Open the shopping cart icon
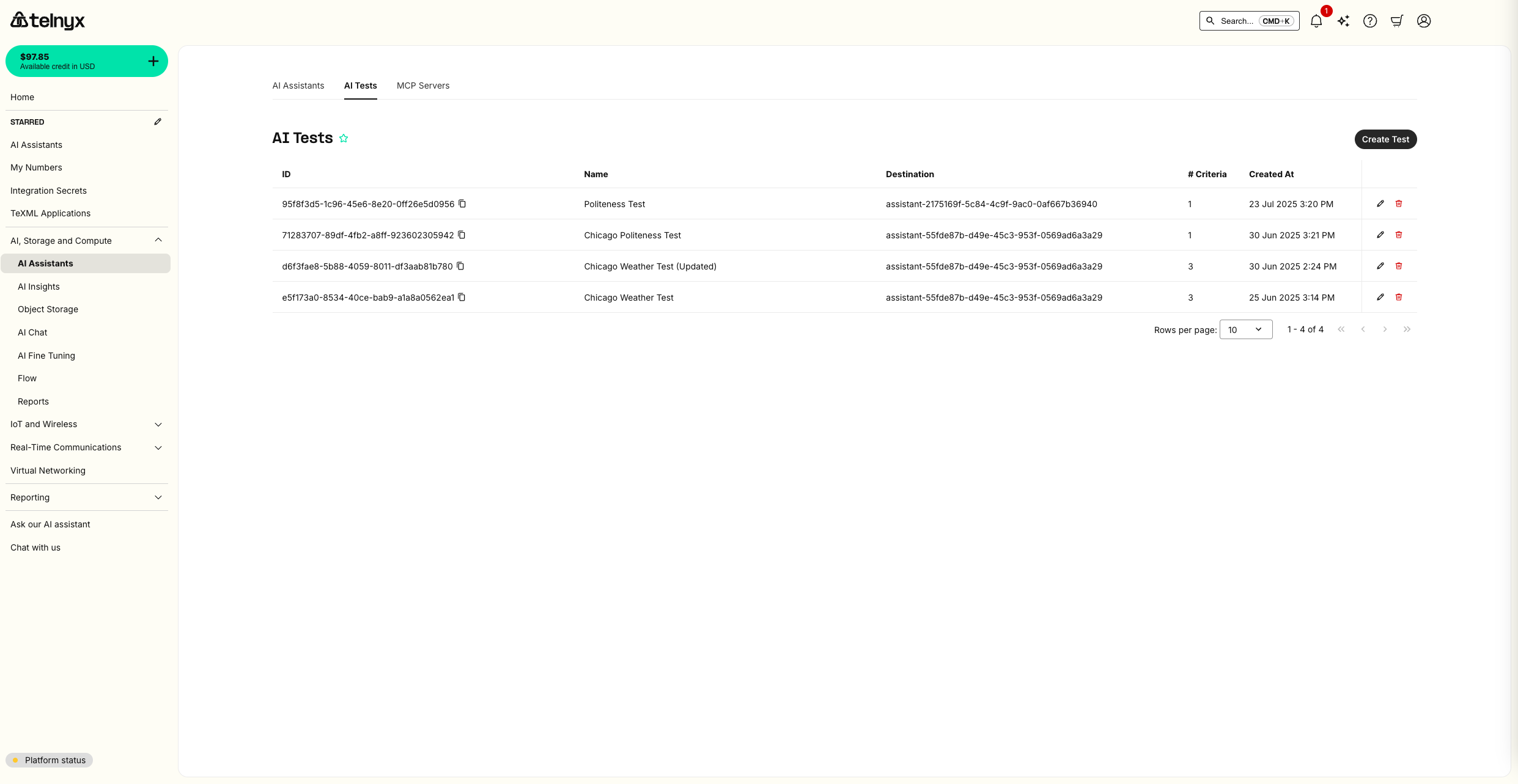 pos(1396,21)
